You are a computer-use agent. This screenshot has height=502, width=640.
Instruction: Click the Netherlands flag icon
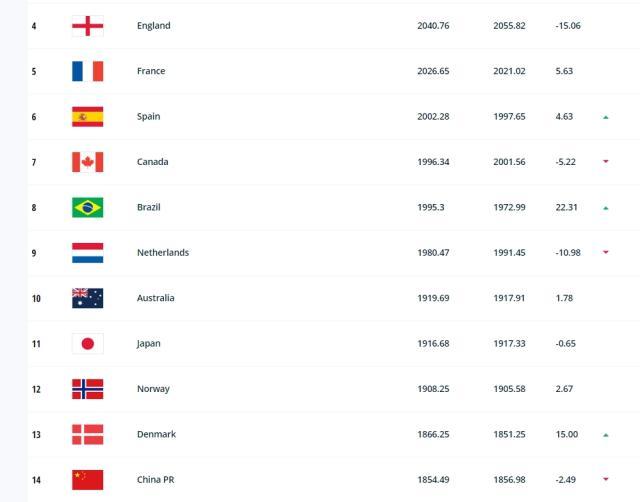tap(87, 253)
